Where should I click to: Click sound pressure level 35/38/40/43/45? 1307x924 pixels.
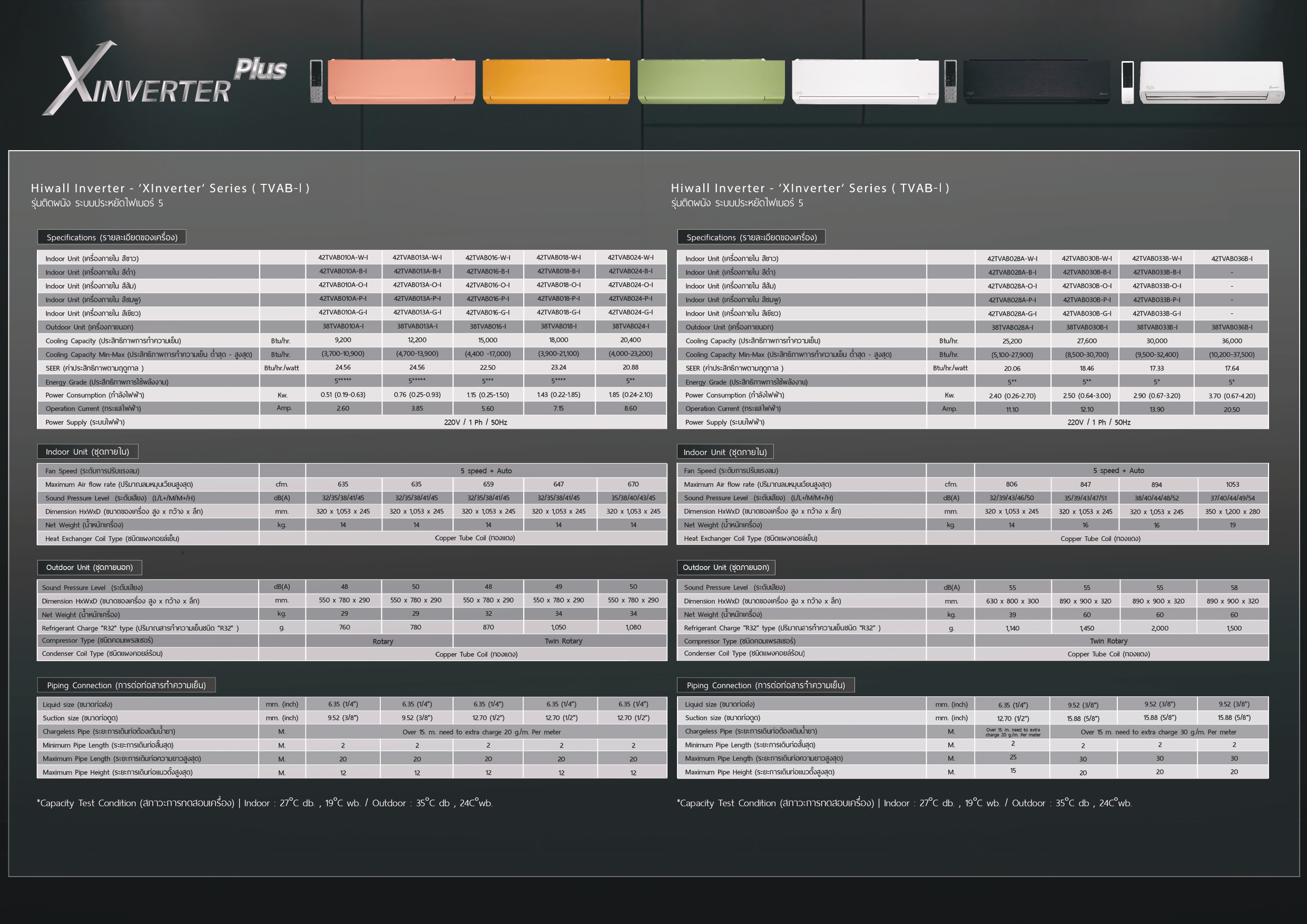pyautogui.click(x=633, y=498)
